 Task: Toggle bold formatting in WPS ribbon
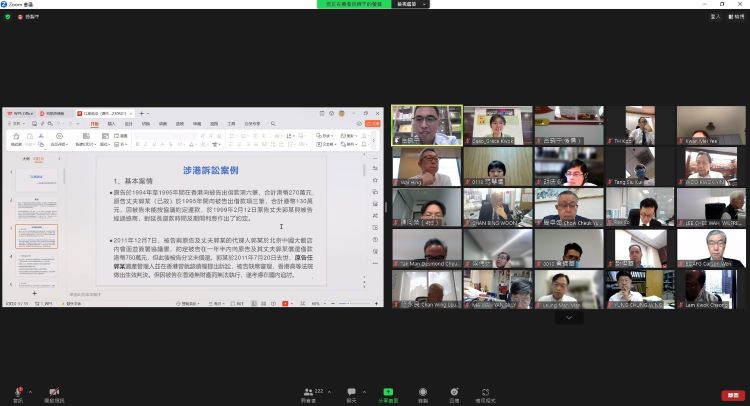pos(138,144)
